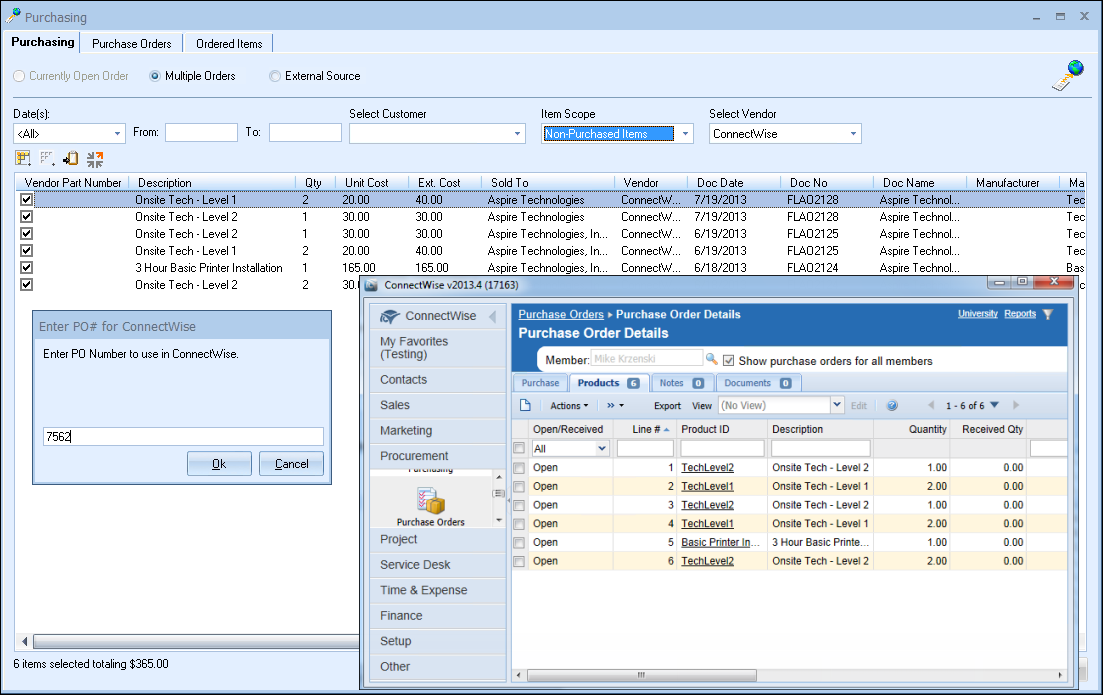Click the filter funnel icon beside Reports
This screenshot has width=1103, height=695.
[1048, 314]
